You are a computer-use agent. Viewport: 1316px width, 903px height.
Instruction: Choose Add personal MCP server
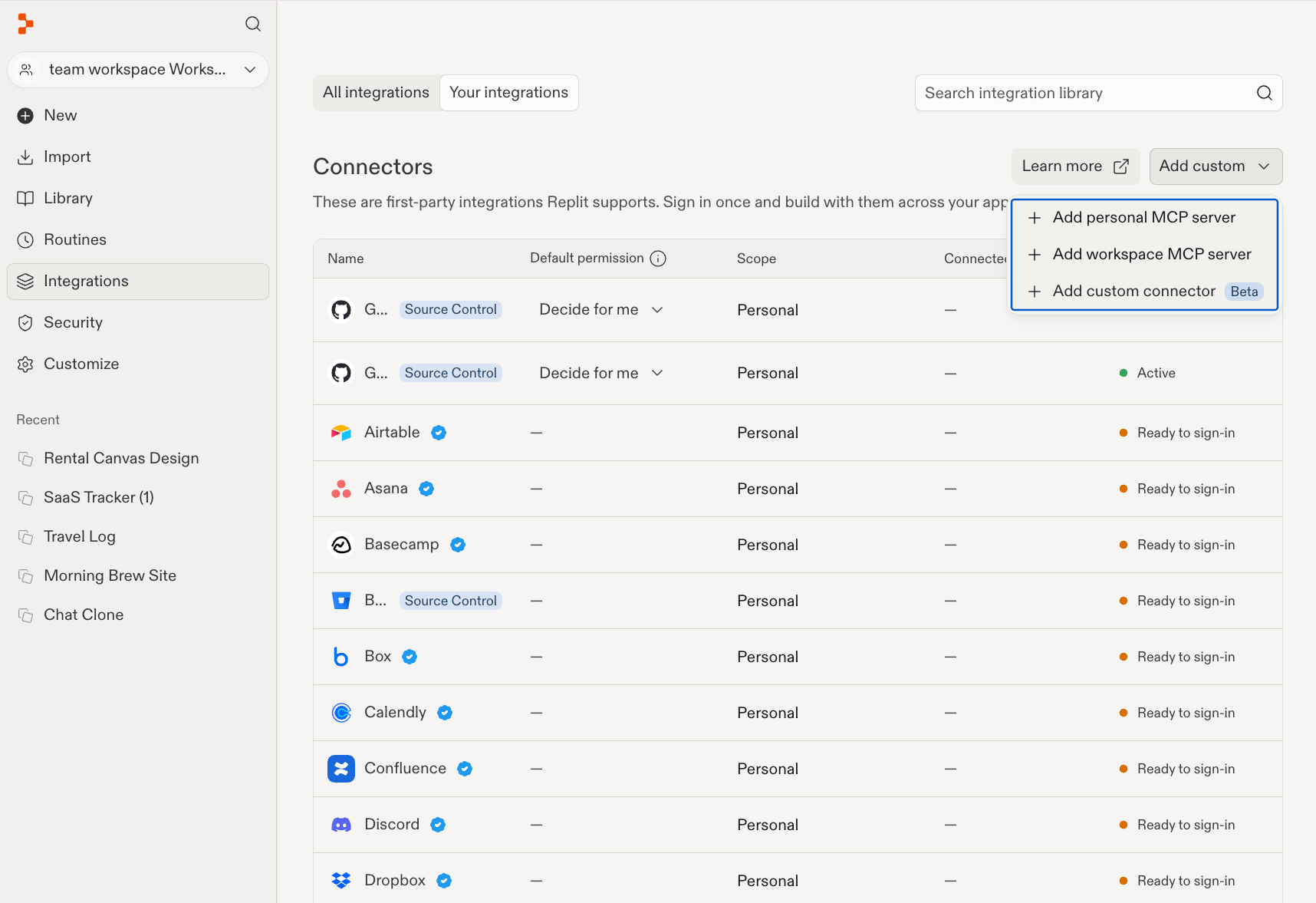tap(1144, 218)
